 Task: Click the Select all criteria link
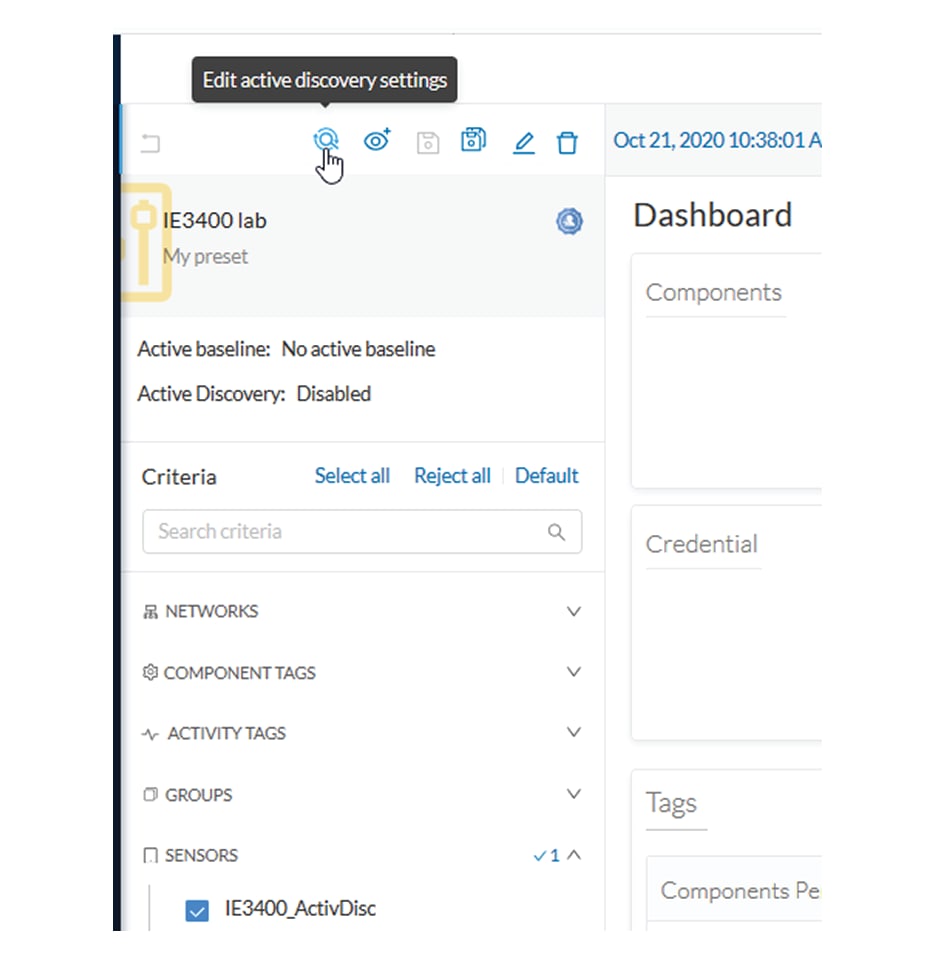pos(352,475)
